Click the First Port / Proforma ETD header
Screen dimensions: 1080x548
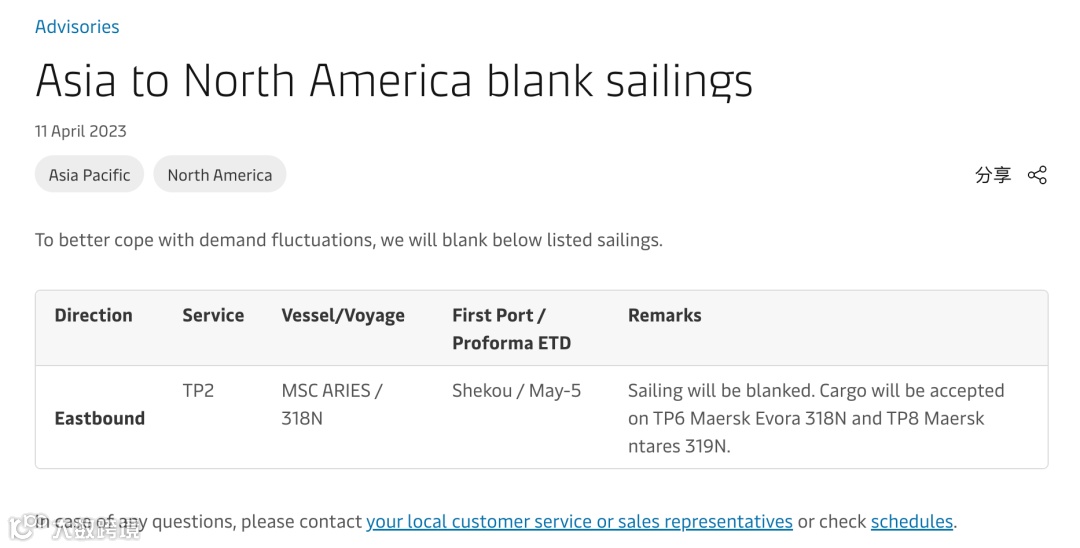tap(511, 328)
